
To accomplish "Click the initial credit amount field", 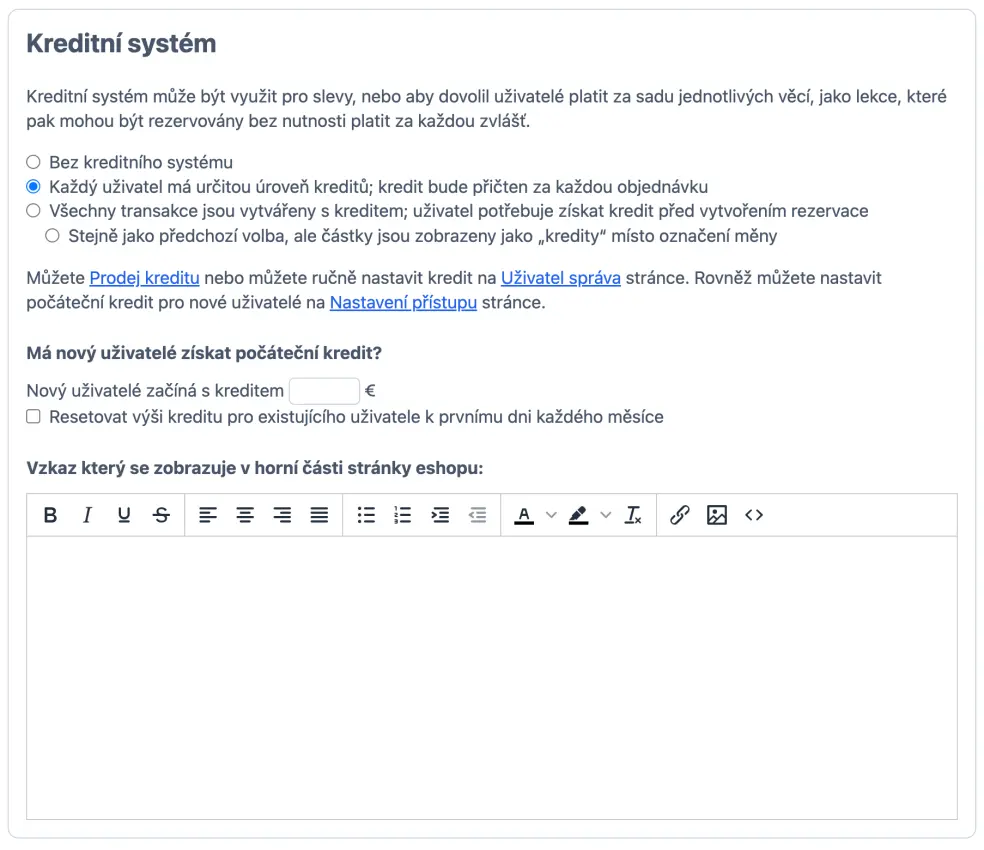I will pos(324,392).
